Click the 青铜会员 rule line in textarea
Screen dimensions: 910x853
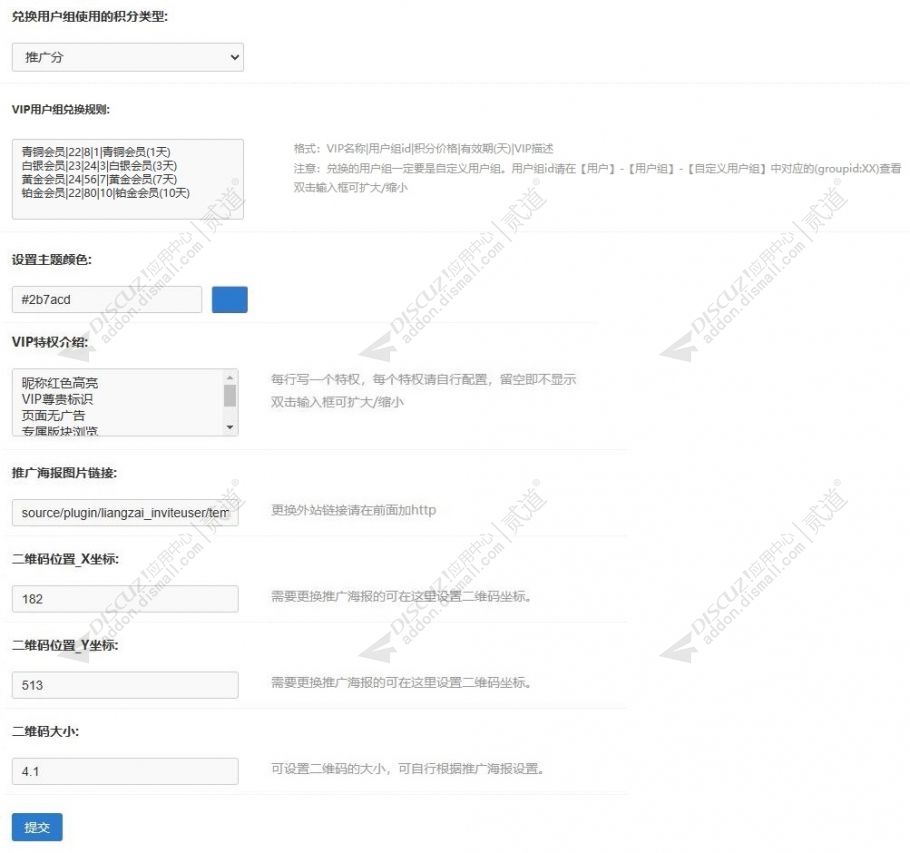coord(96,152)
